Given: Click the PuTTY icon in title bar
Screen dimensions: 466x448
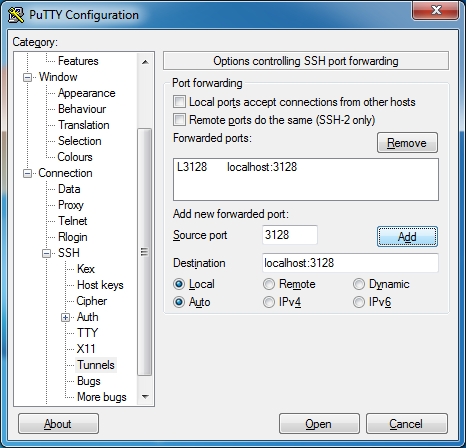Looking at the screenshot, I should [x=16, y=15].
